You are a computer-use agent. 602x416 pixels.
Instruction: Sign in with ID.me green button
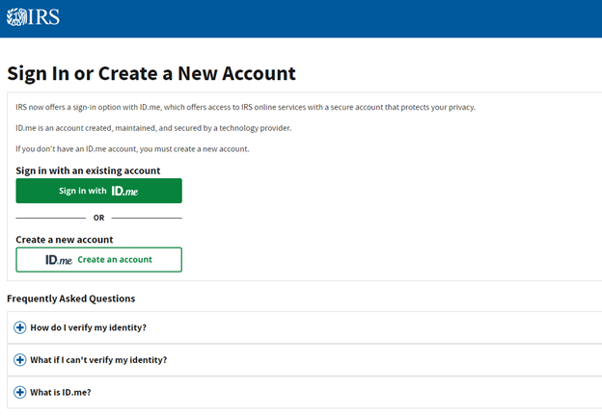pos(99,191)
